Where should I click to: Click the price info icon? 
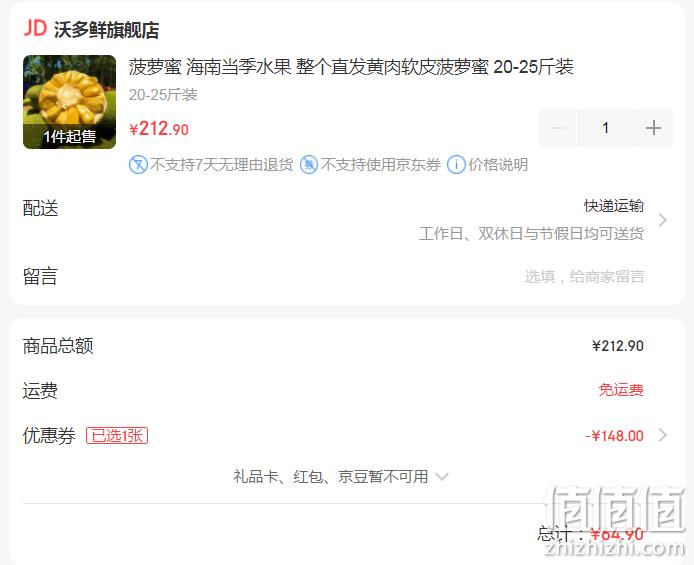point(456,165)
